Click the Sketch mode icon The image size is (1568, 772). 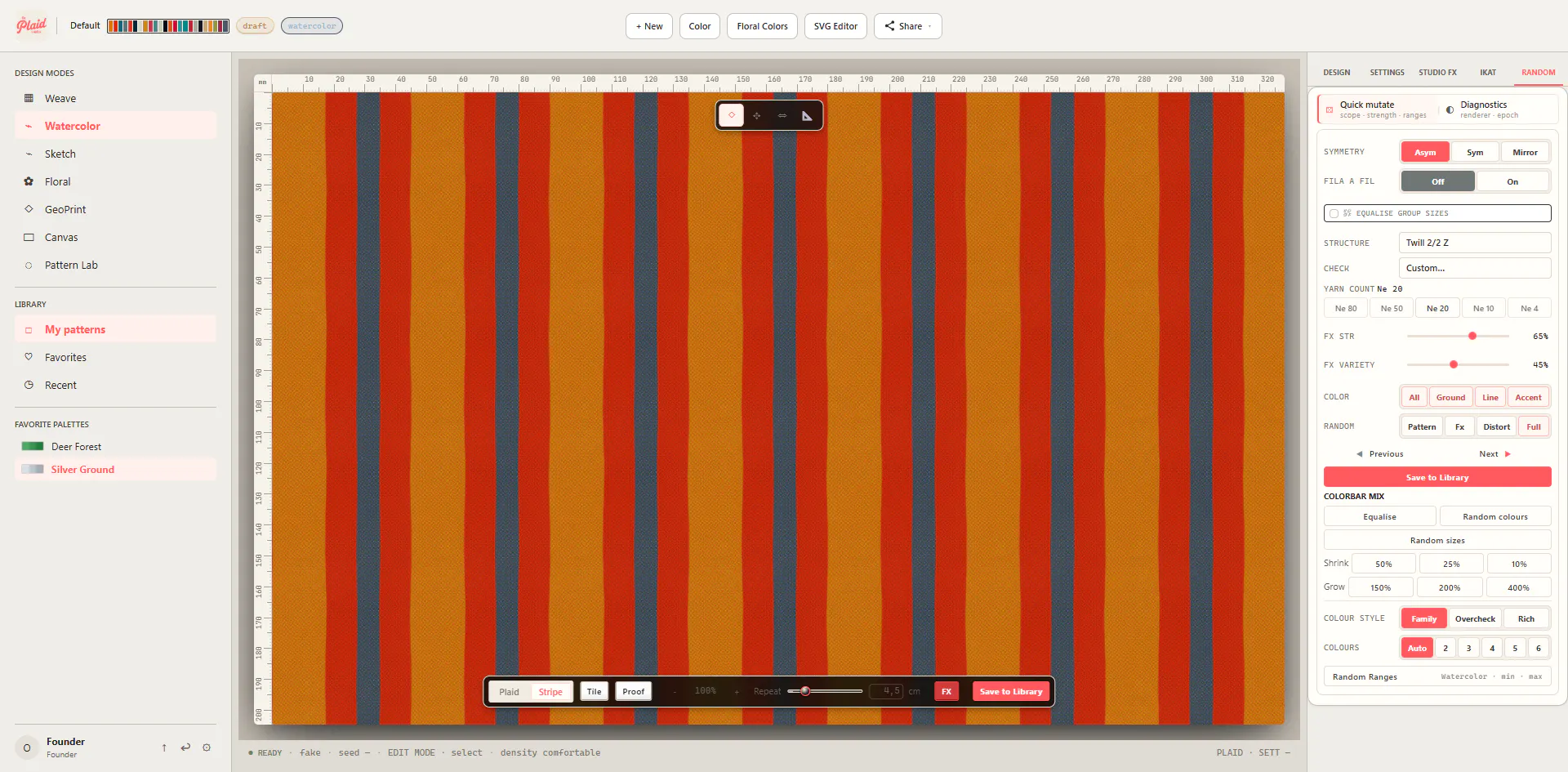pyautogui.click(x=29, y=154)
